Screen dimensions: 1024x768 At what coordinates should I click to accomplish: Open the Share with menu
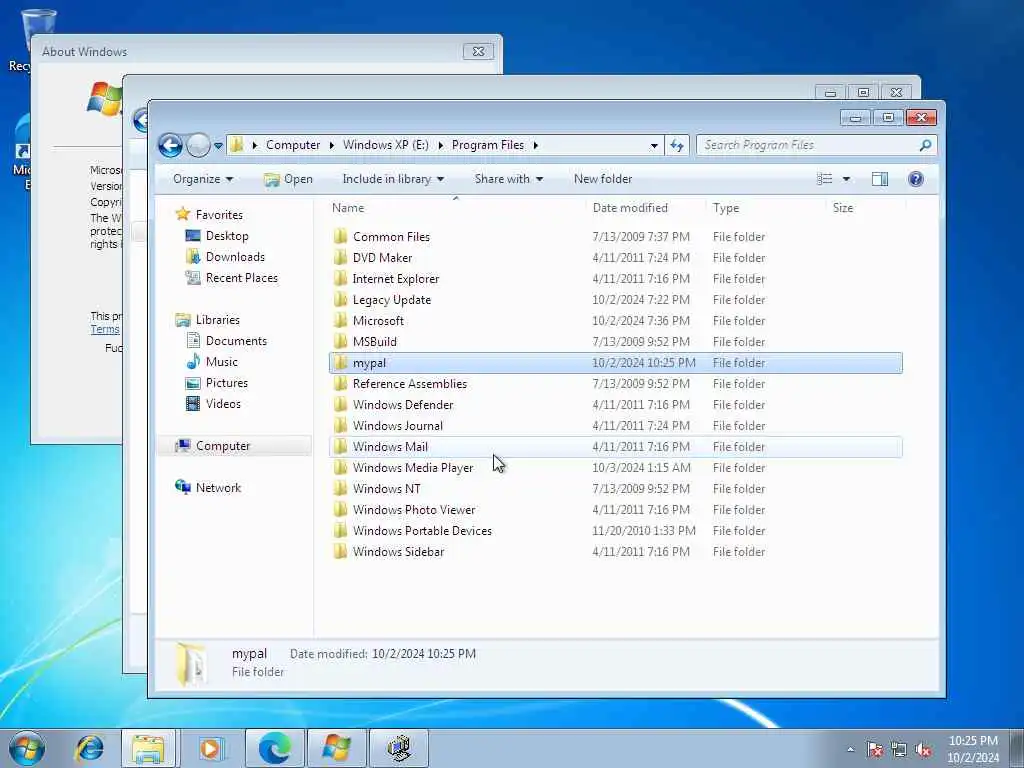click(509, 179)
